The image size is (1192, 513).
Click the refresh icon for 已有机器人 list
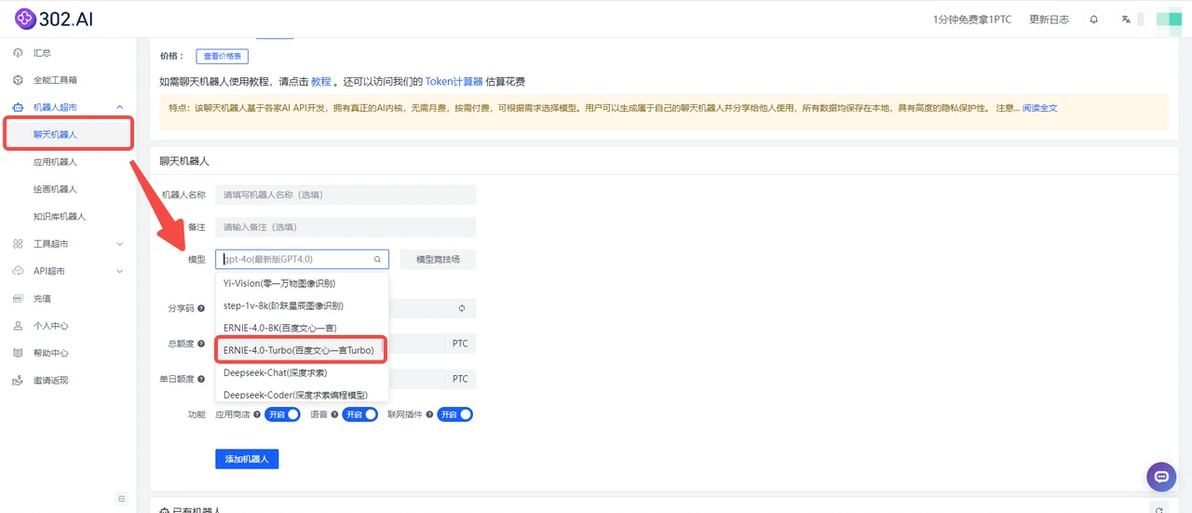[1159, 511]
